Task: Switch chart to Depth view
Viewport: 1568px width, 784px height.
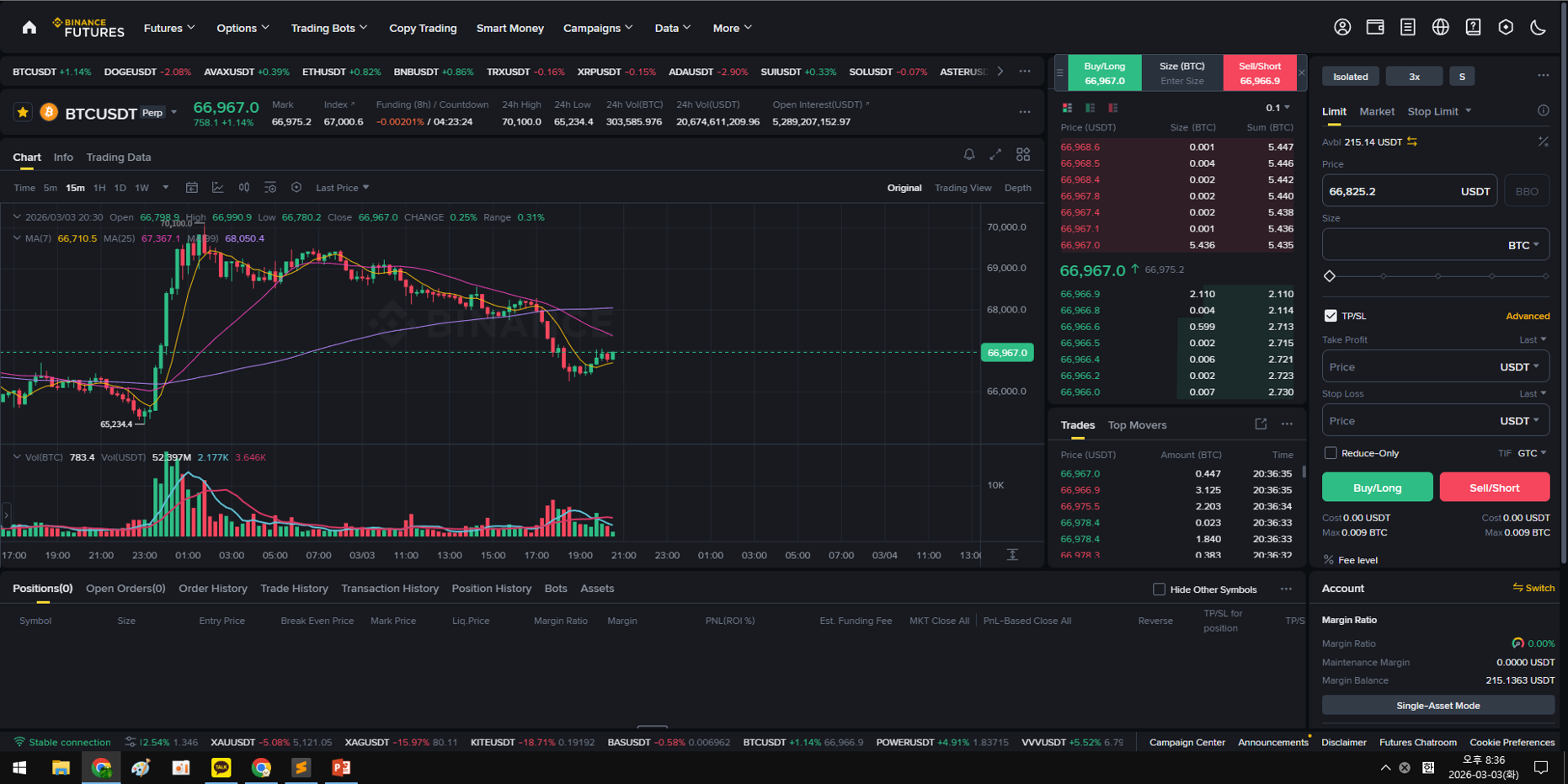Action: point(1018,188)
